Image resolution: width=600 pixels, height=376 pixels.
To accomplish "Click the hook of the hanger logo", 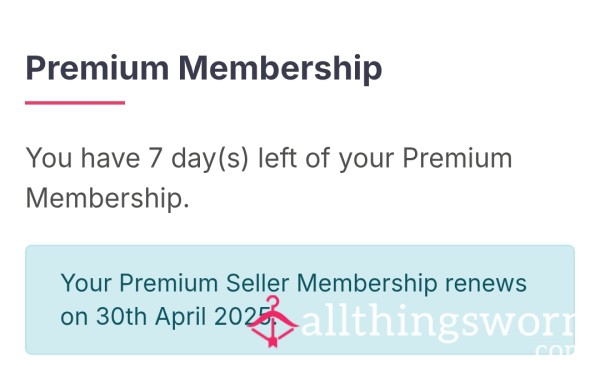I will click(273, 303).
